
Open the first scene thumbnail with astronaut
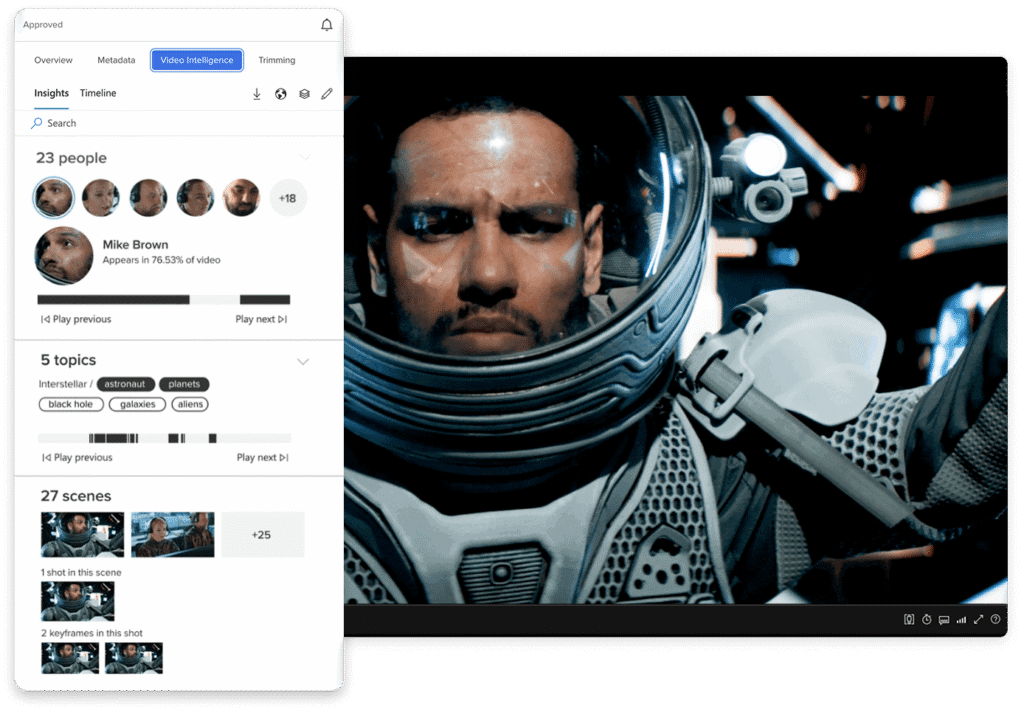pos(82,535)
